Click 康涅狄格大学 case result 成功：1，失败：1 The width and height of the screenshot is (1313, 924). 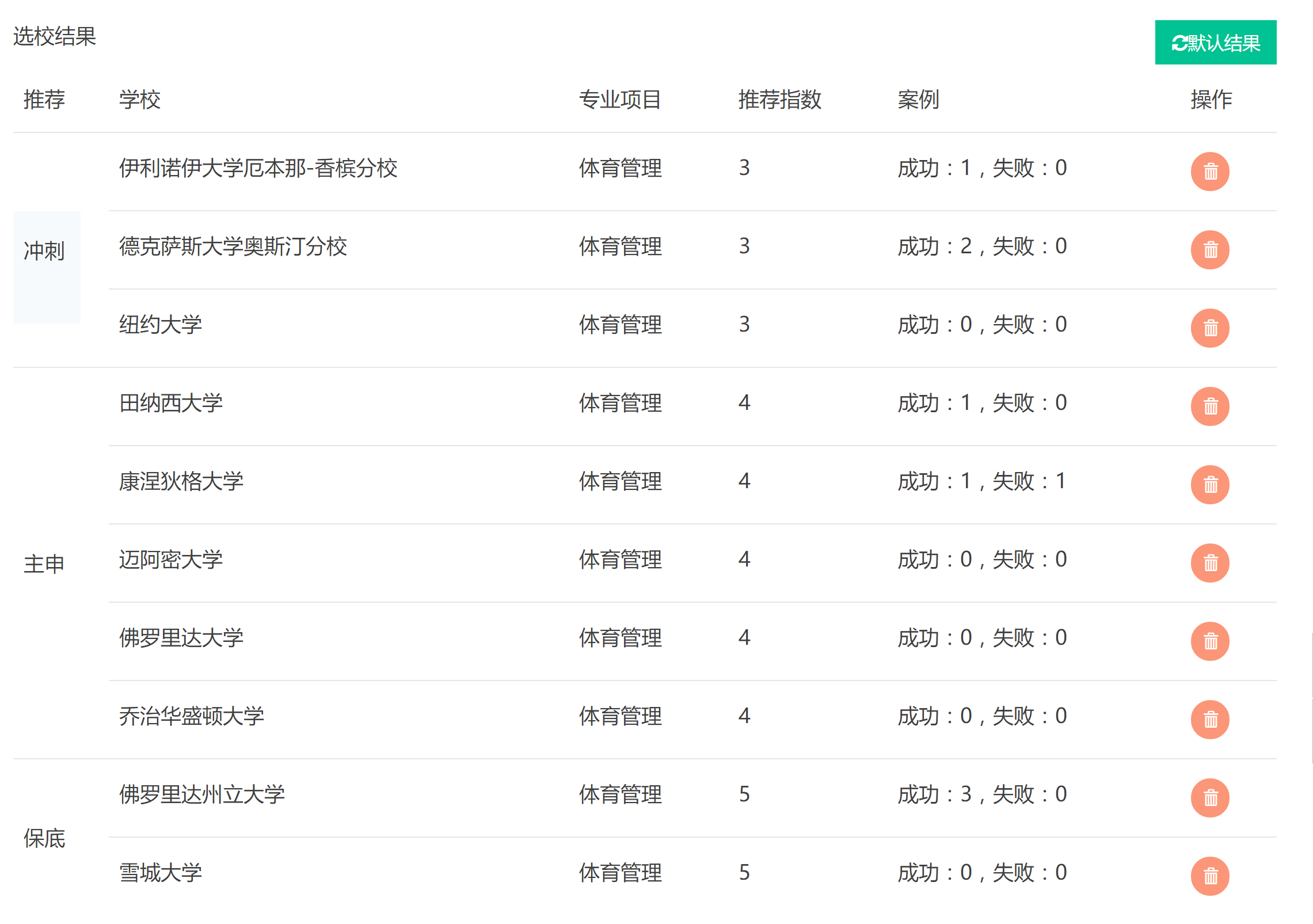982,481
